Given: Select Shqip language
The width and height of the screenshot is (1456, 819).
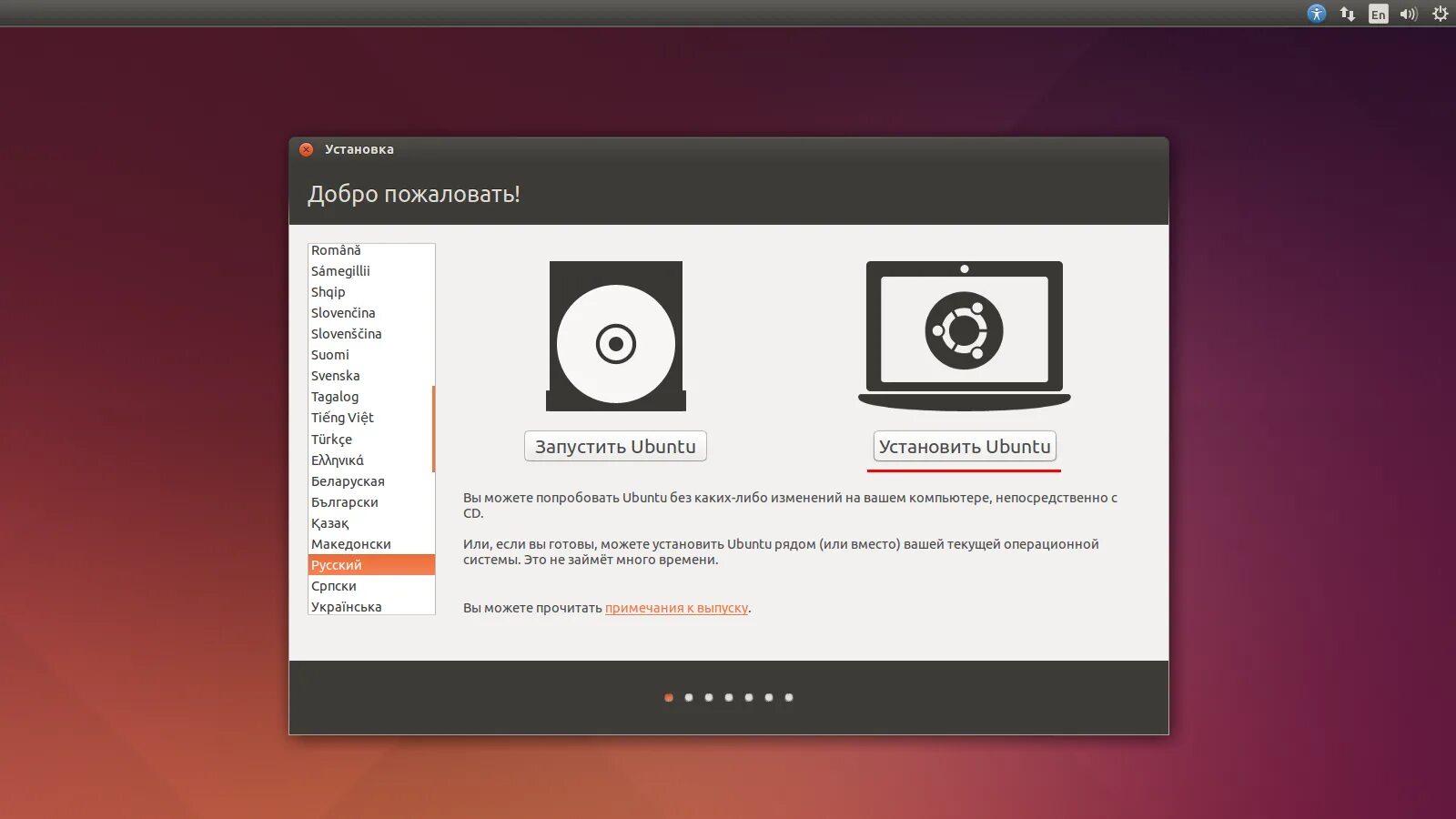Looking at the screenshot, I should click(371, 292).
